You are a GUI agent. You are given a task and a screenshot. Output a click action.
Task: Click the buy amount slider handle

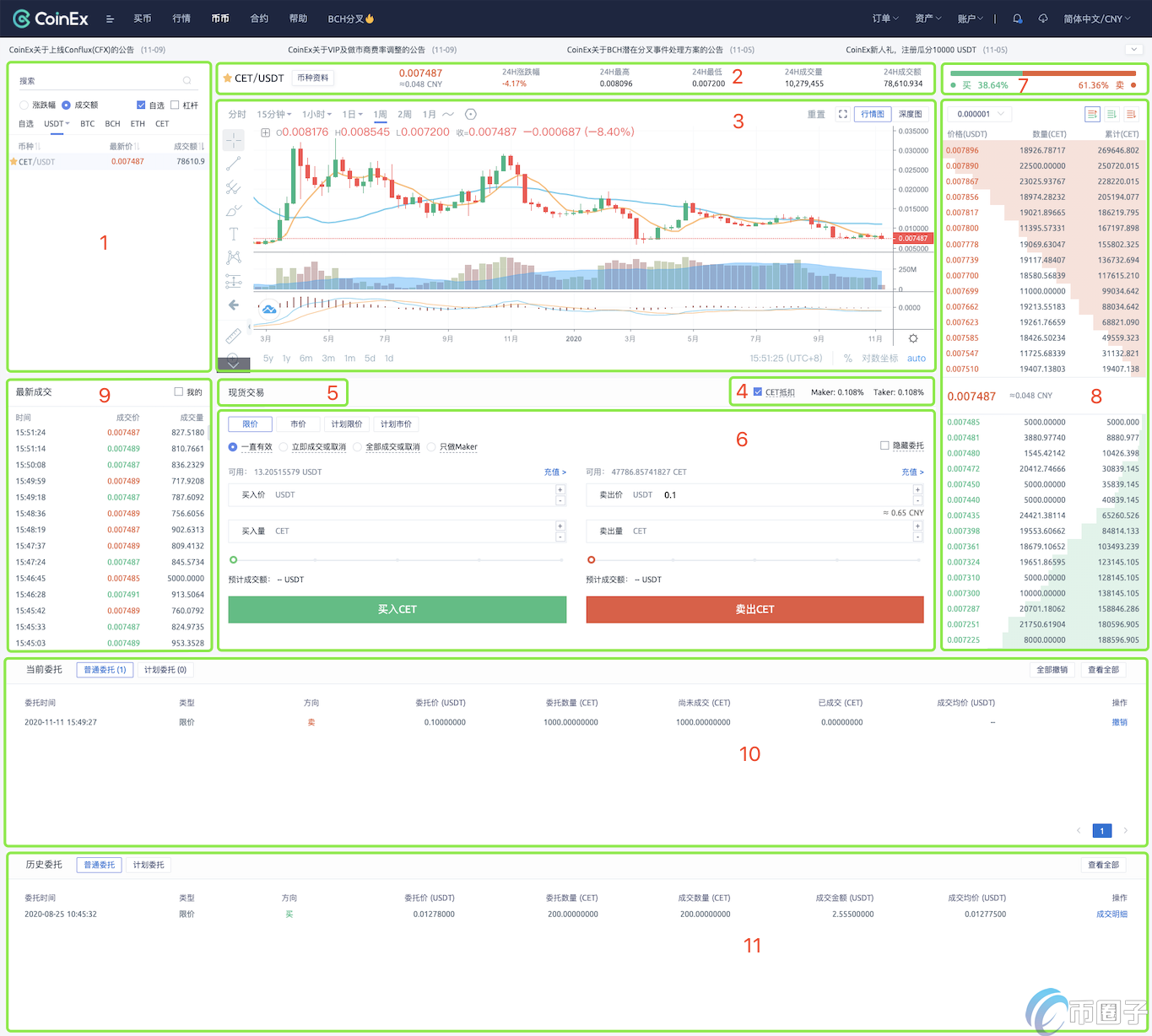234,559
